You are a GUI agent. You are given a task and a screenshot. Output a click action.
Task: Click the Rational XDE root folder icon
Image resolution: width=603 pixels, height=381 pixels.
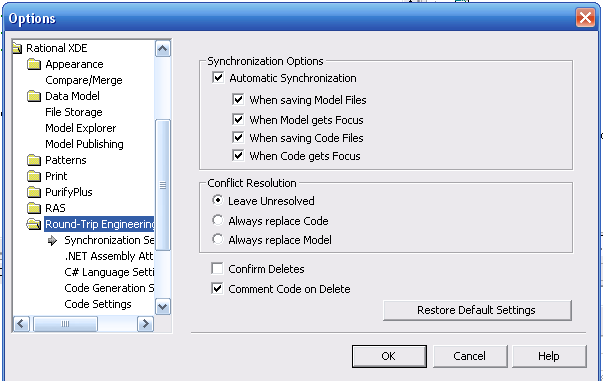[x=17, y=48]
